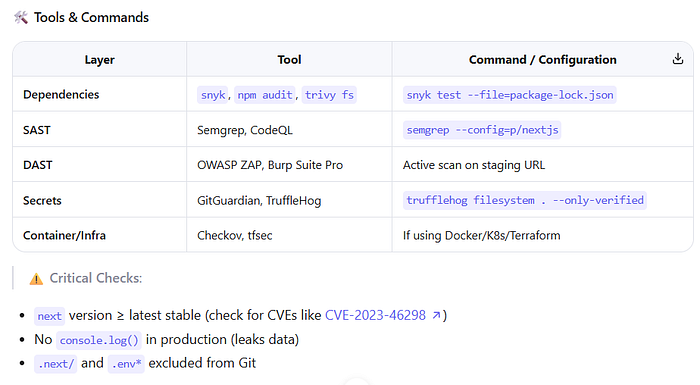Viewport: 700px width, 385px height.
Task: Click the external link arrow after CVE-2023-46298
Action: click(436, 315)
